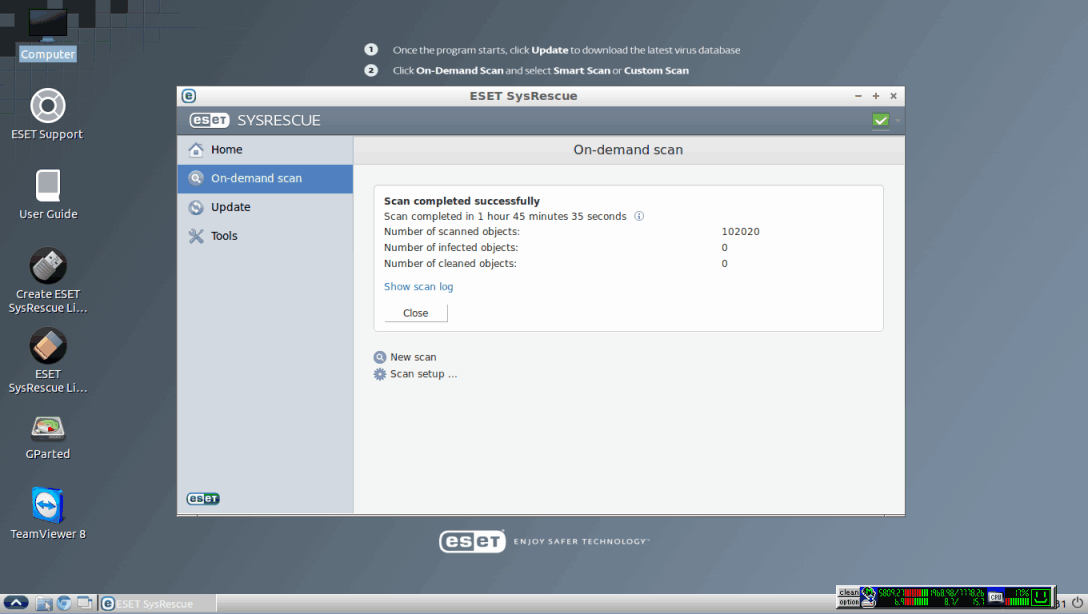
Task: Click the power button icon in tray
Action: (1077, 602)
